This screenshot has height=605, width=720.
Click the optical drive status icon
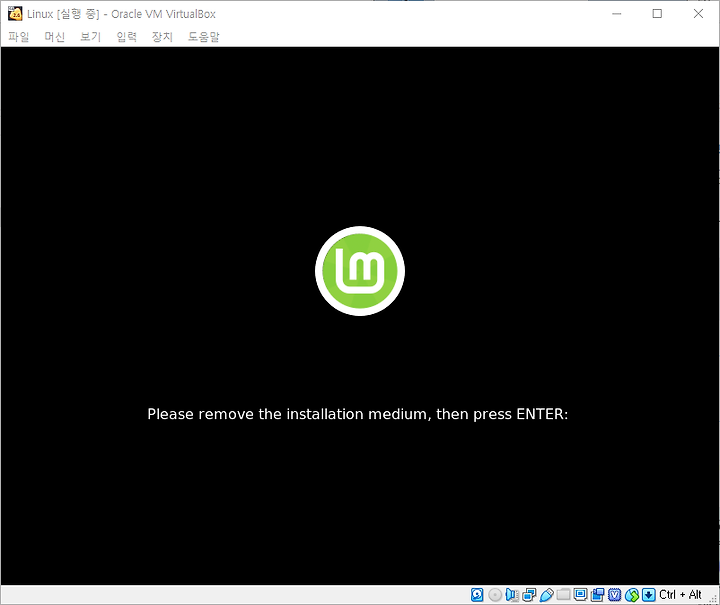(x=495, y=595)
